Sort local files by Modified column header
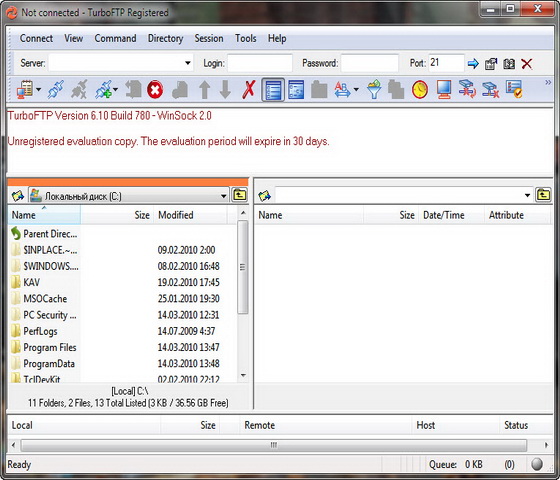 point(190,215)
